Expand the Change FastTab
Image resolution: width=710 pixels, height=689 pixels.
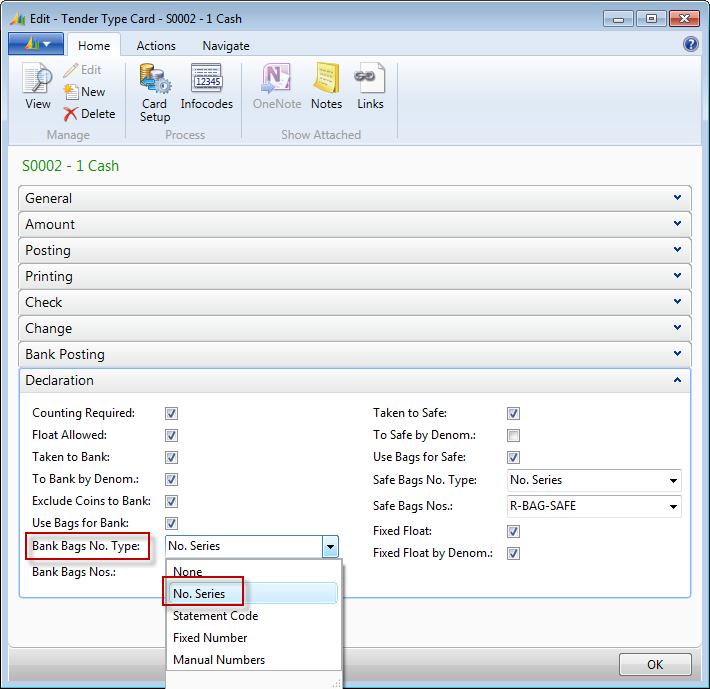(355, 329)
